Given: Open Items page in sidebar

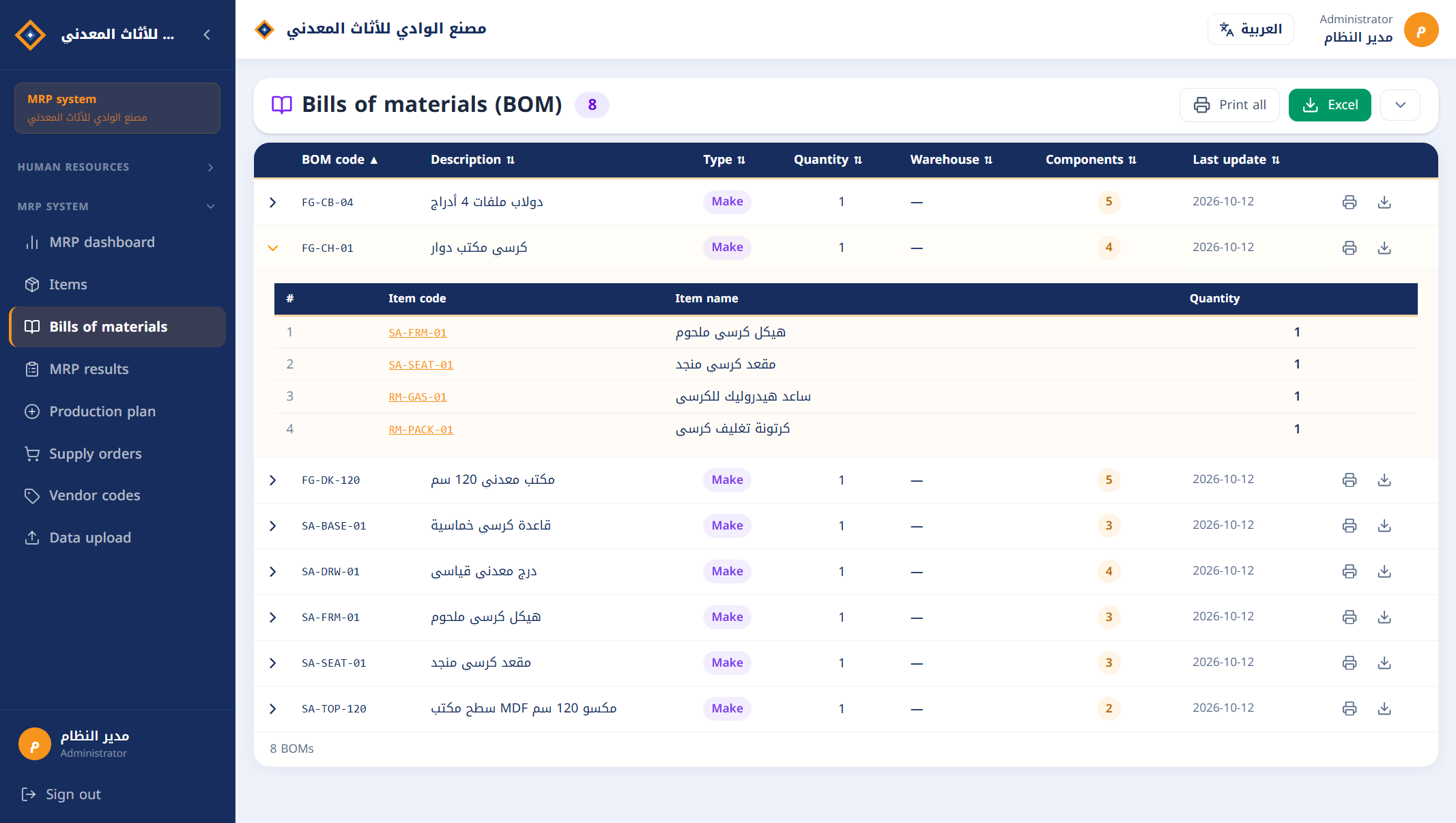Looking at the screenshot, I should 117,285.
